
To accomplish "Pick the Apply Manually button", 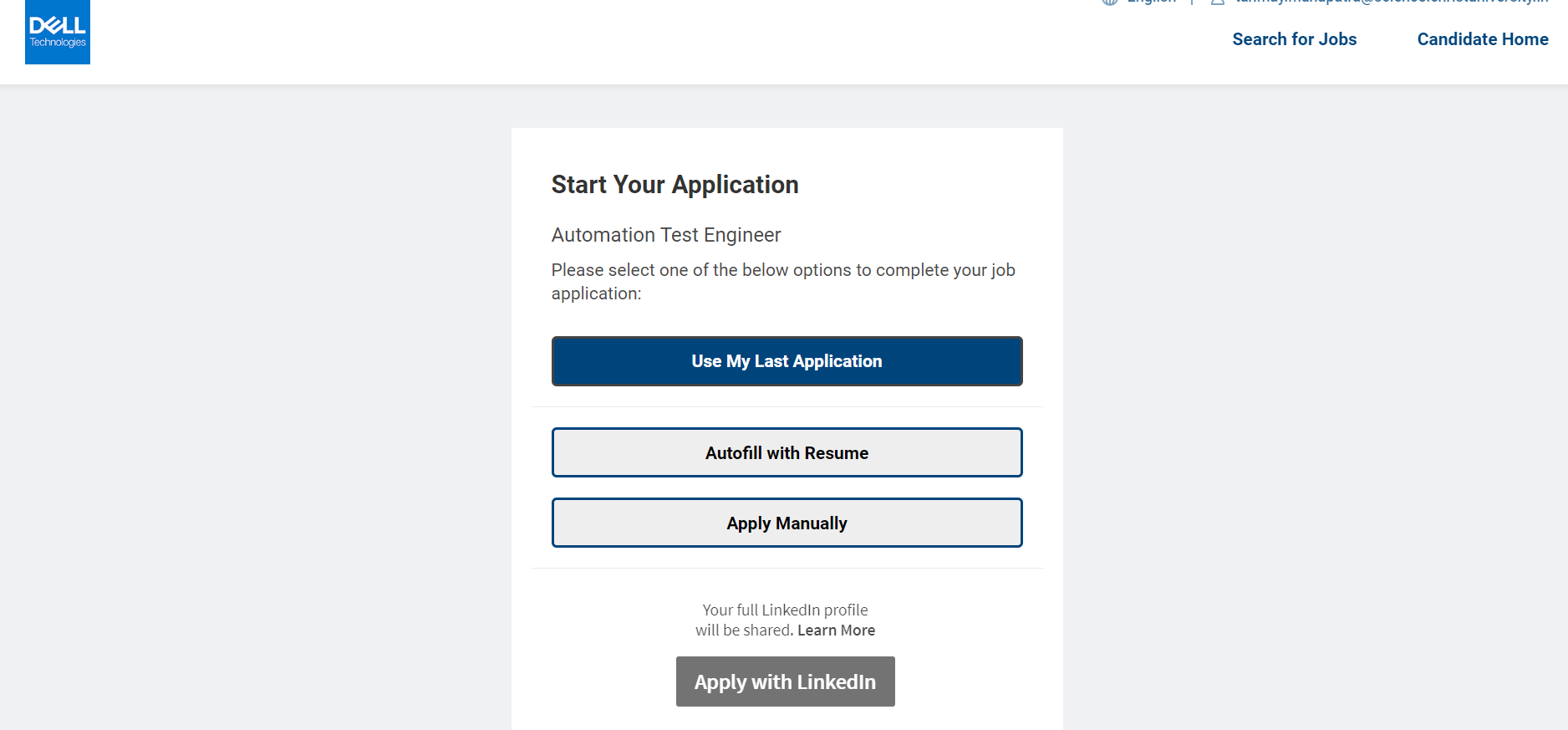I will point(787,523).
